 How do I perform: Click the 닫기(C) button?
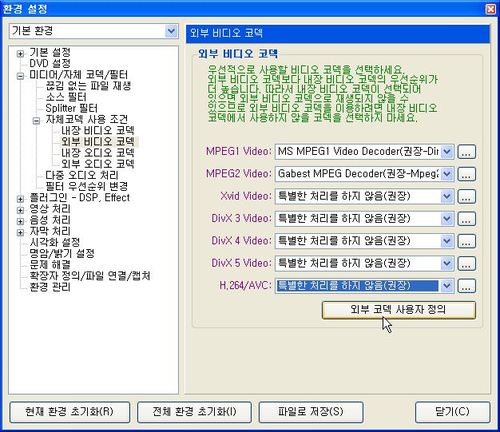coord(452,412)
